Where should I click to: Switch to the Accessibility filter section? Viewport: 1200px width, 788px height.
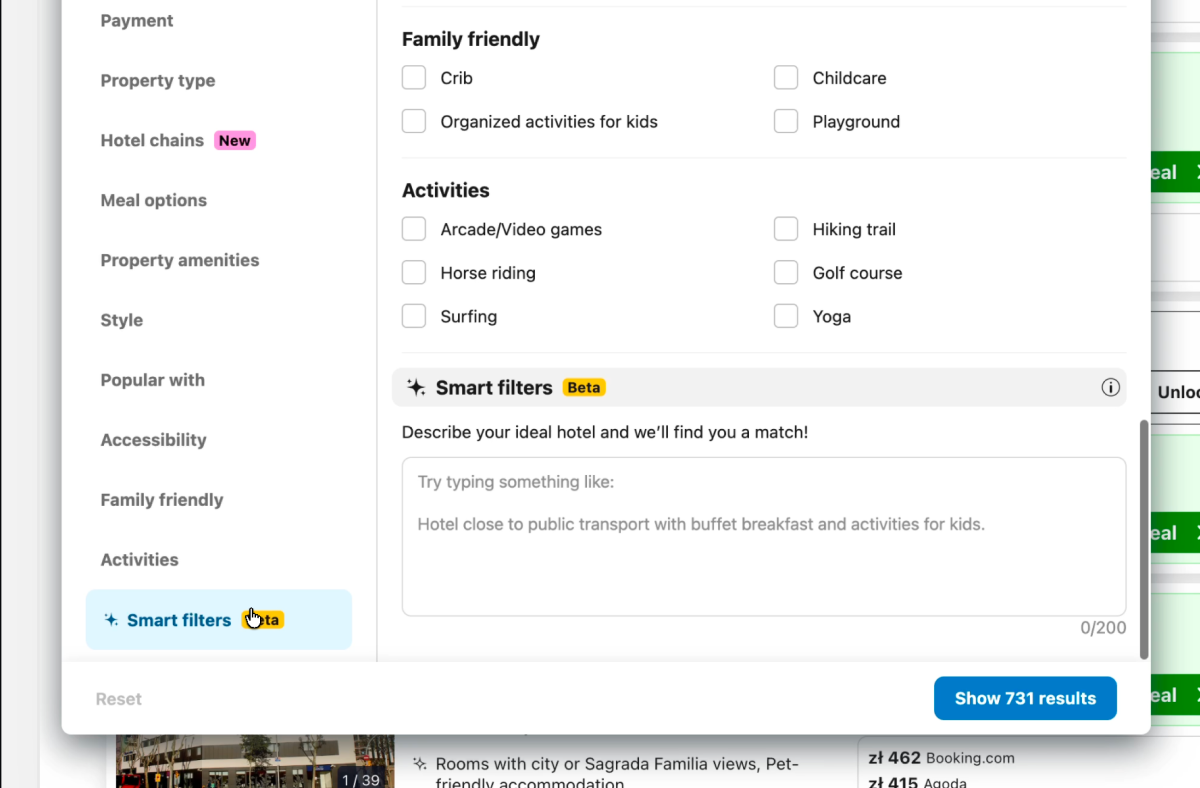(x=153, y=440)
